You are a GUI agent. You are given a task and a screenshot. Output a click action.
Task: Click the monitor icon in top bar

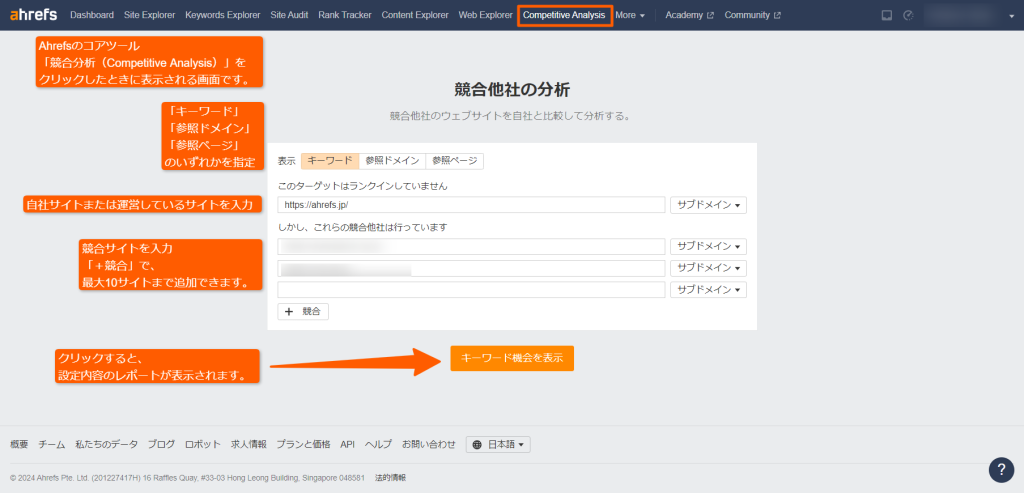887,15
